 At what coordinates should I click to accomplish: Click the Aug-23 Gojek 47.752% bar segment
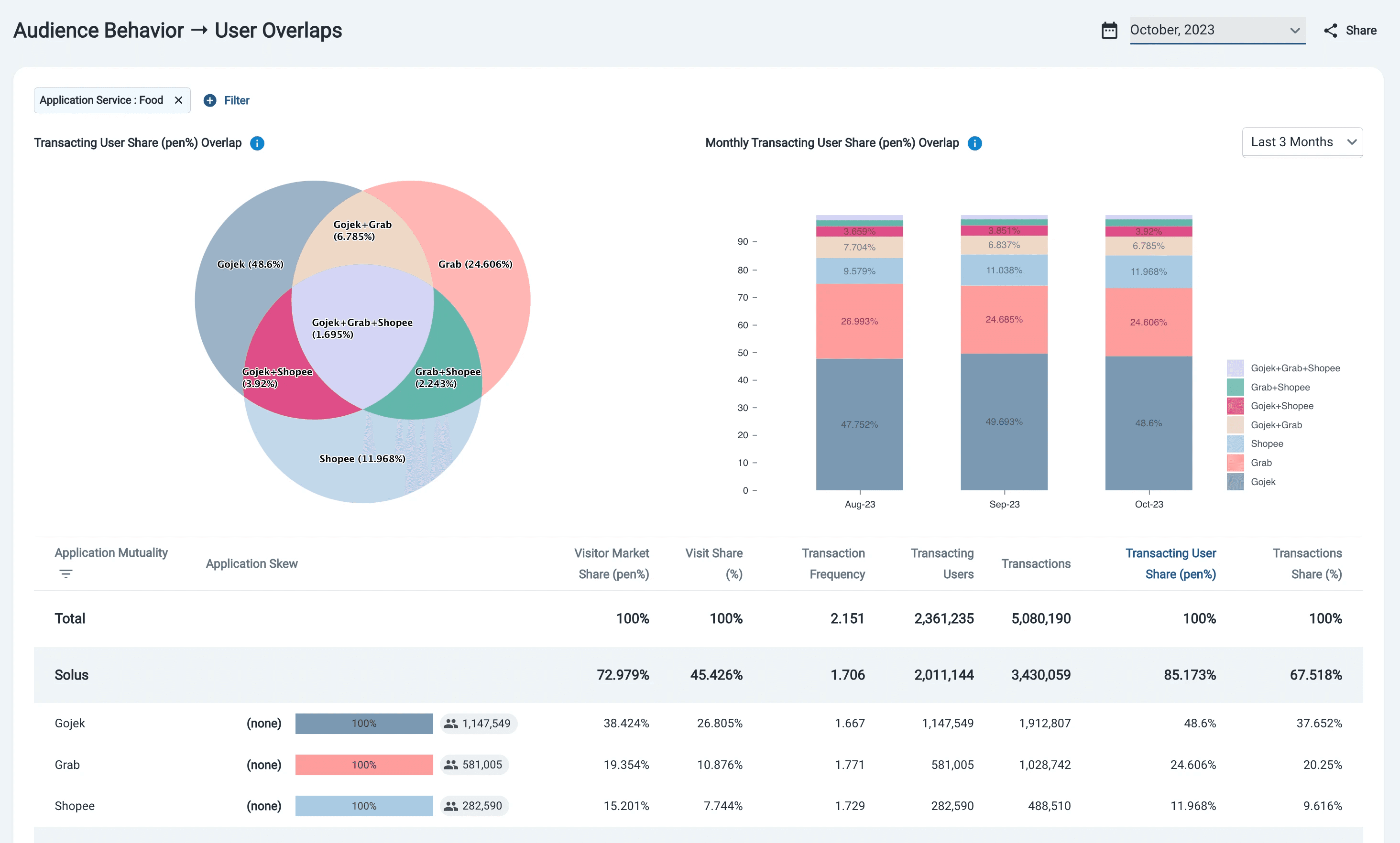point(859,424)
